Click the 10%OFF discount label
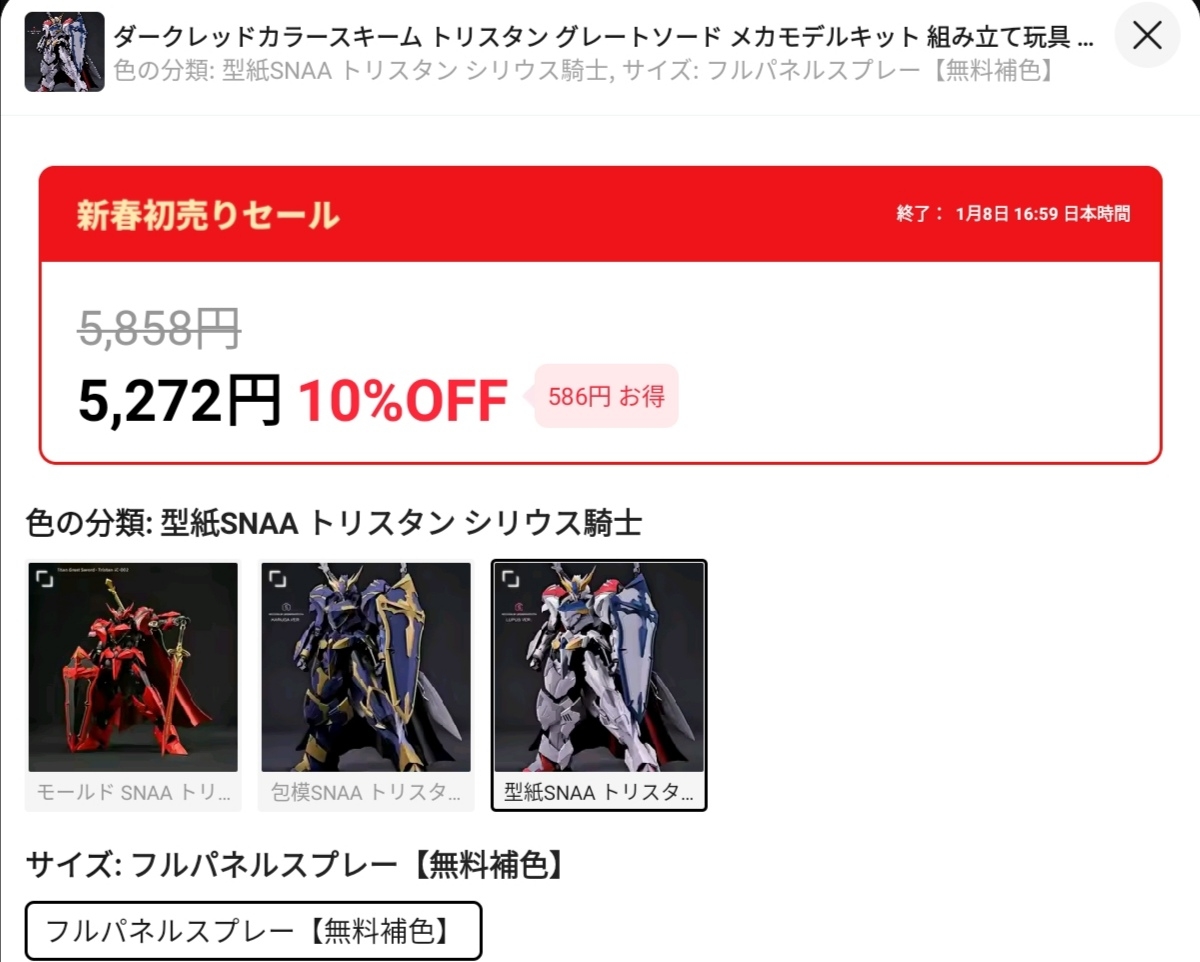The image size is (1200, 962). coord(403,400)
